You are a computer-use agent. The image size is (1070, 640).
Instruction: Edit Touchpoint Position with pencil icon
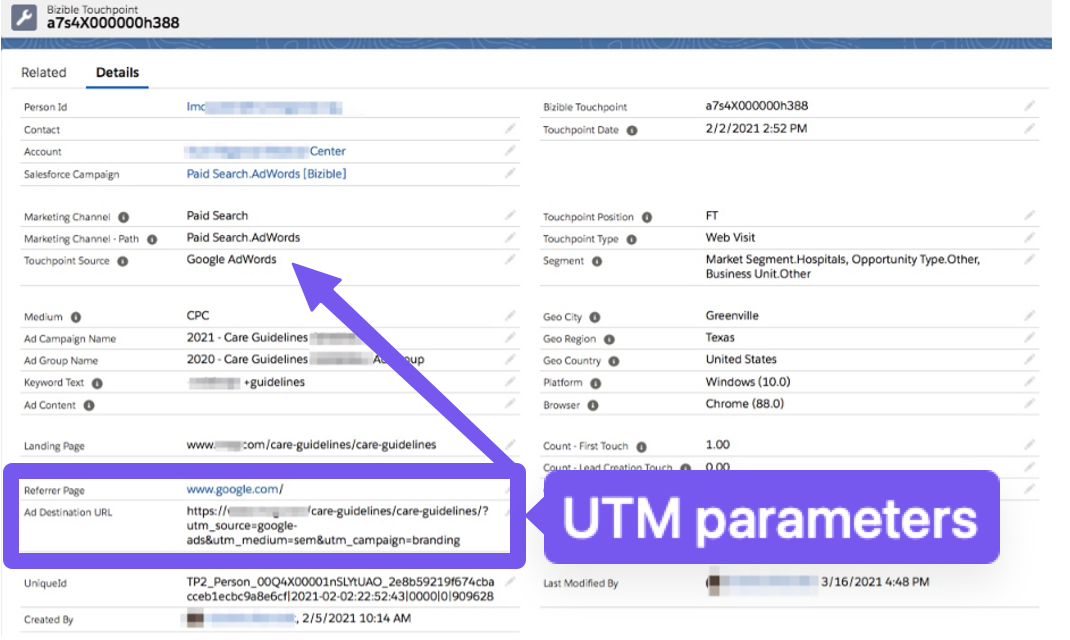(1030, 215)
